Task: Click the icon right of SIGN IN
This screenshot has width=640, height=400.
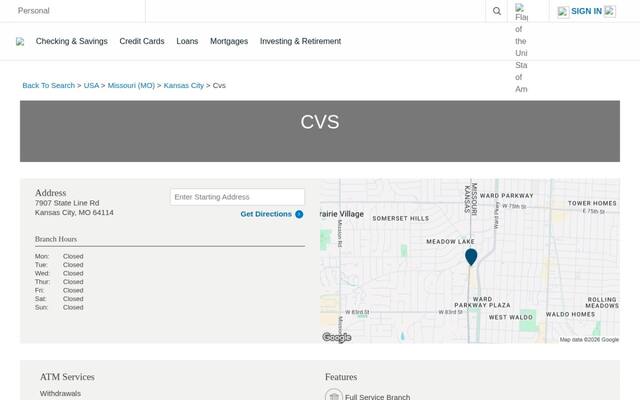Action: 609,11
